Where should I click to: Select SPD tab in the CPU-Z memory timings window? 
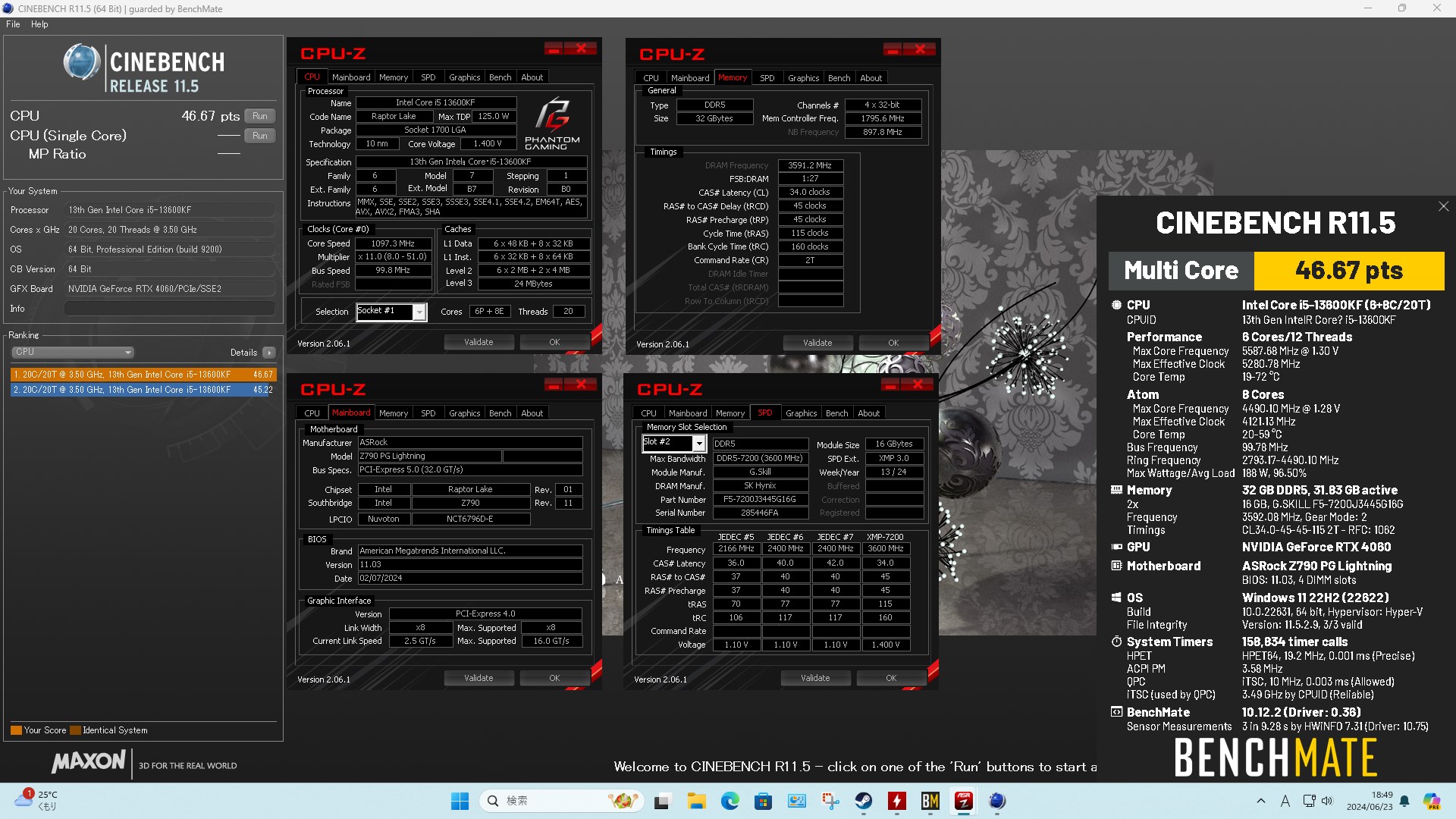point(767,78)
